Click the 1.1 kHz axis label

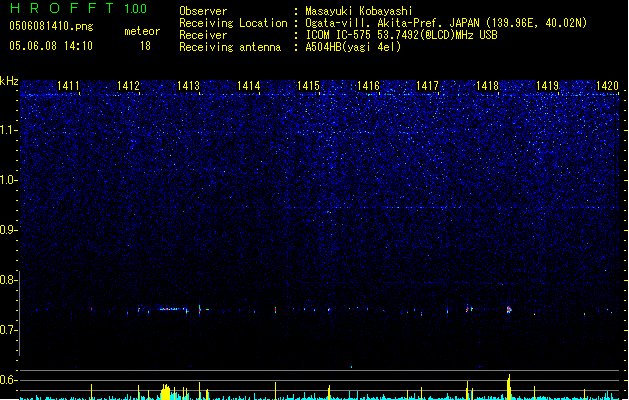(x=9, y=130)
